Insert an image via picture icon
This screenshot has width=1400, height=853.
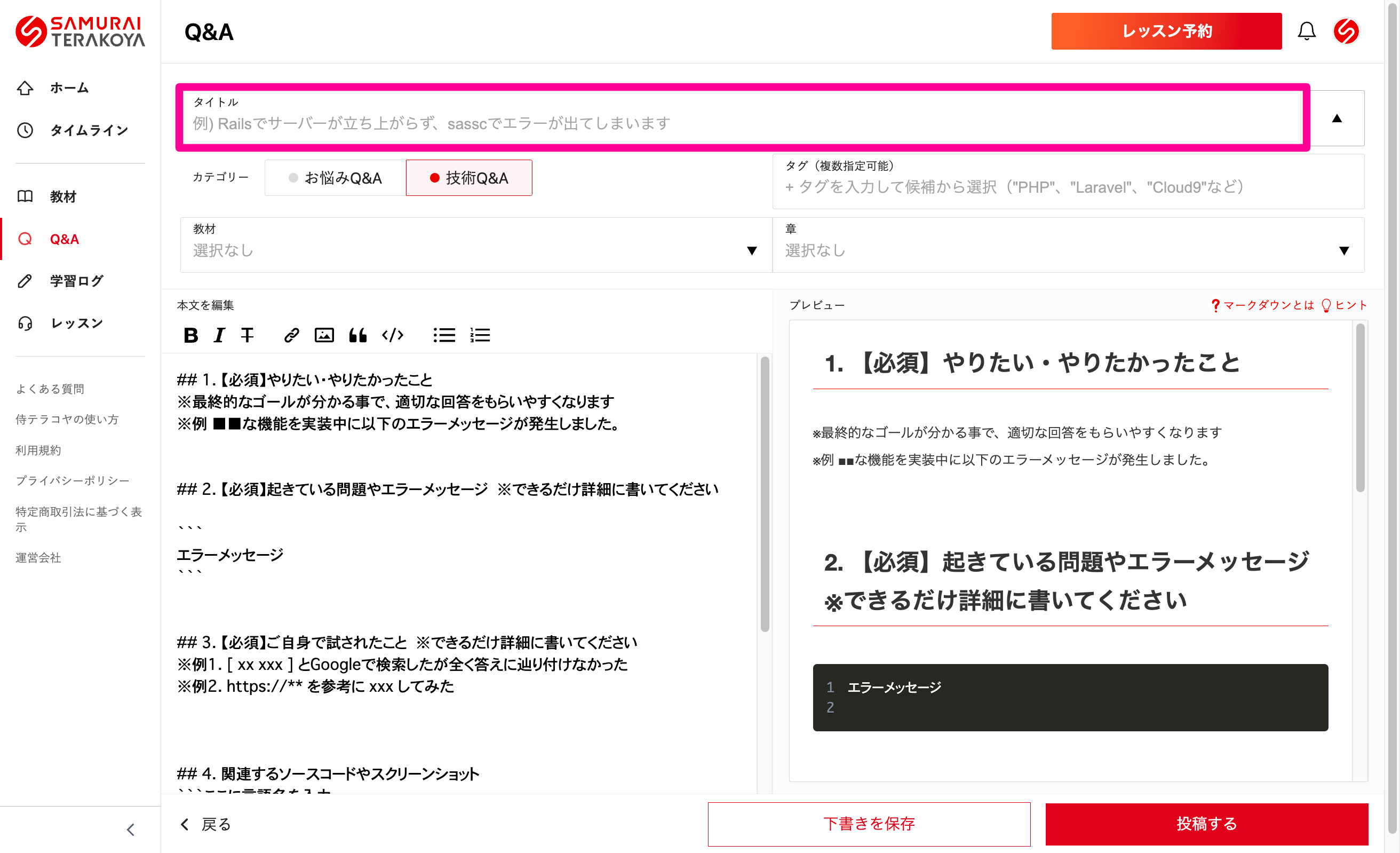(x=324, y=335)
